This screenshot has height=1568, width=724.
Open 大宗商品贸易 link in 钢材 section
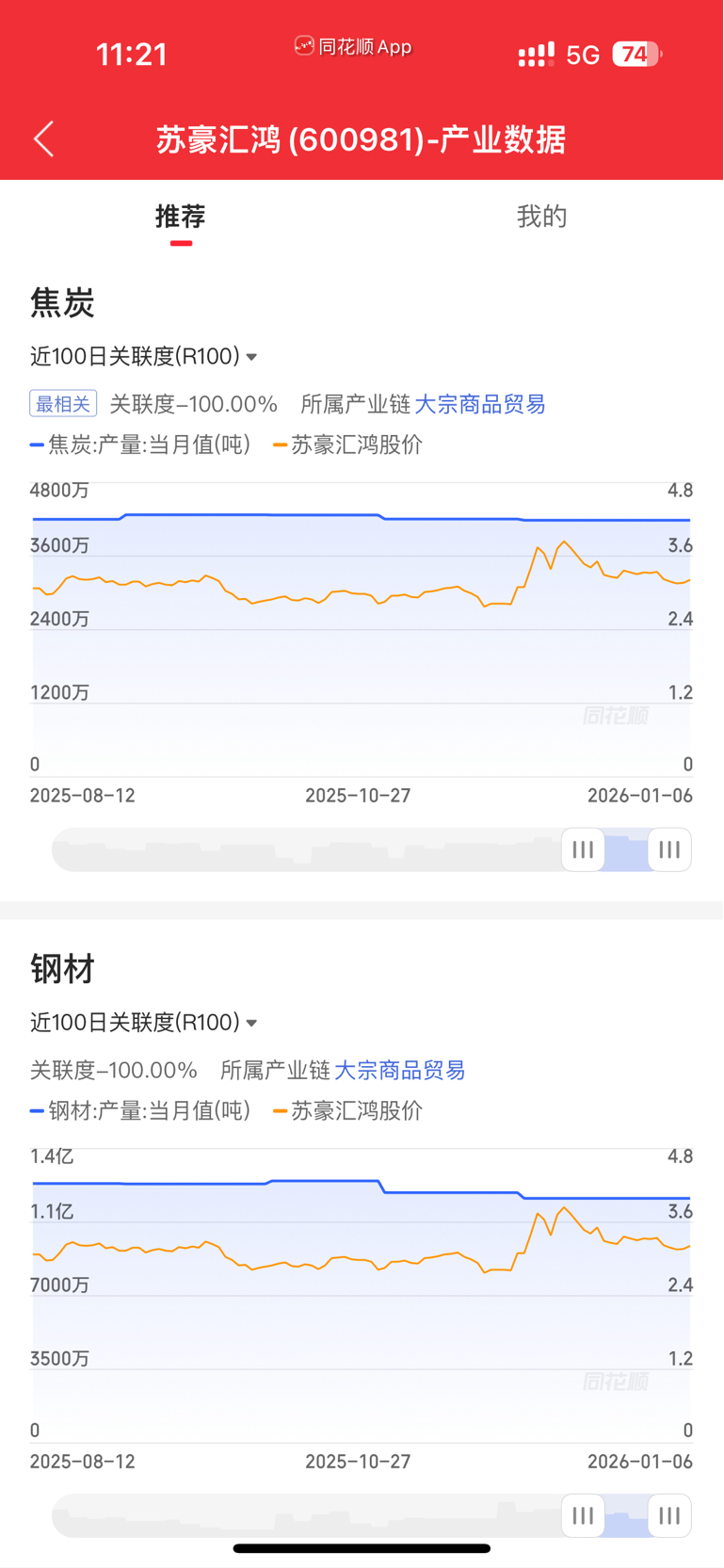(400, 1070)
